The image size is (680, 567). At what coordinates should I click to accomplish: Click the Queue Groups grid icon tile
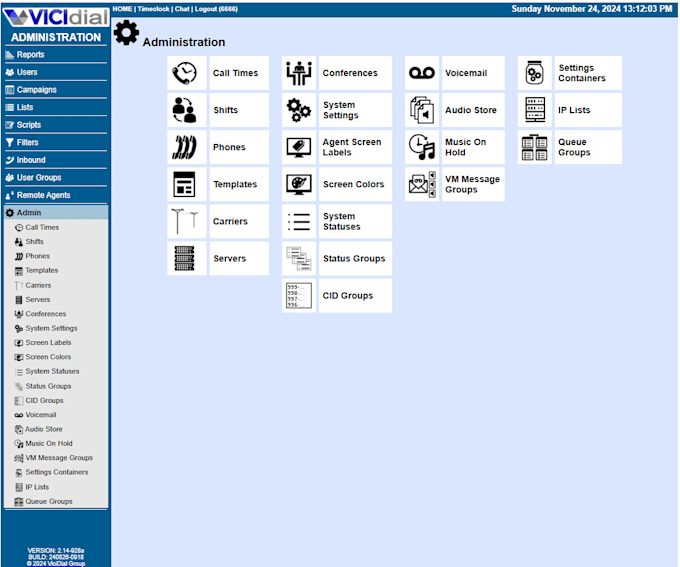(x=535, y=147)
